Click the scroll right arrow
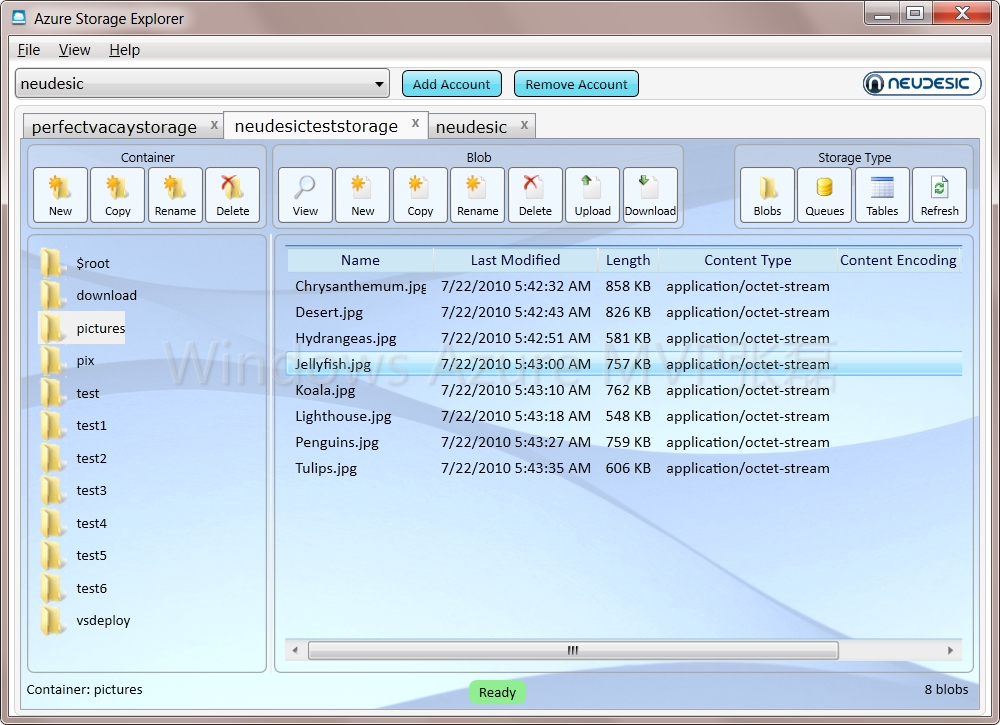The height and width of the screenshot is (725, 1000). 950,650
